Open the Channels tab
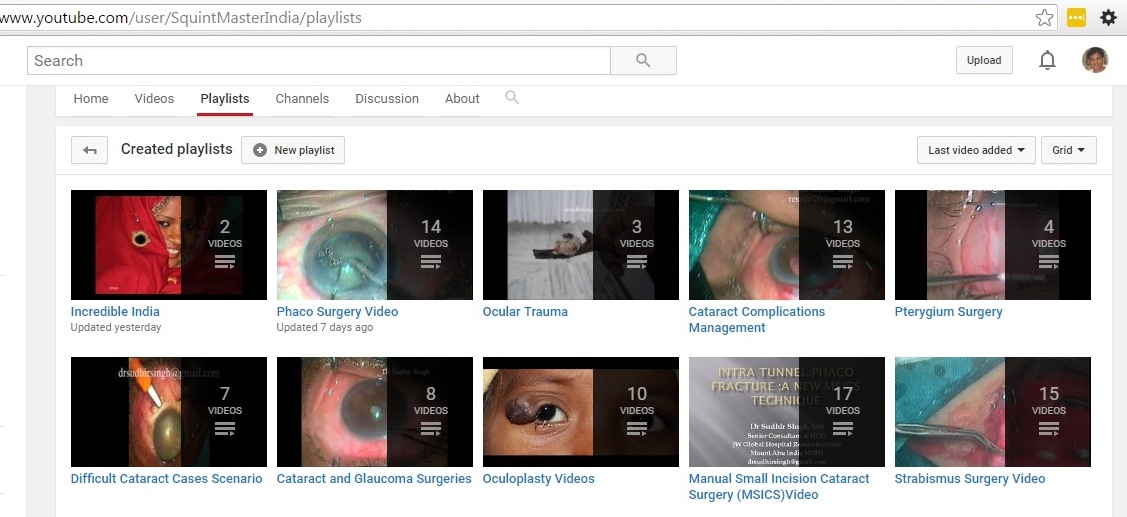Viewport: 1127px width, 517px height. 302,99
